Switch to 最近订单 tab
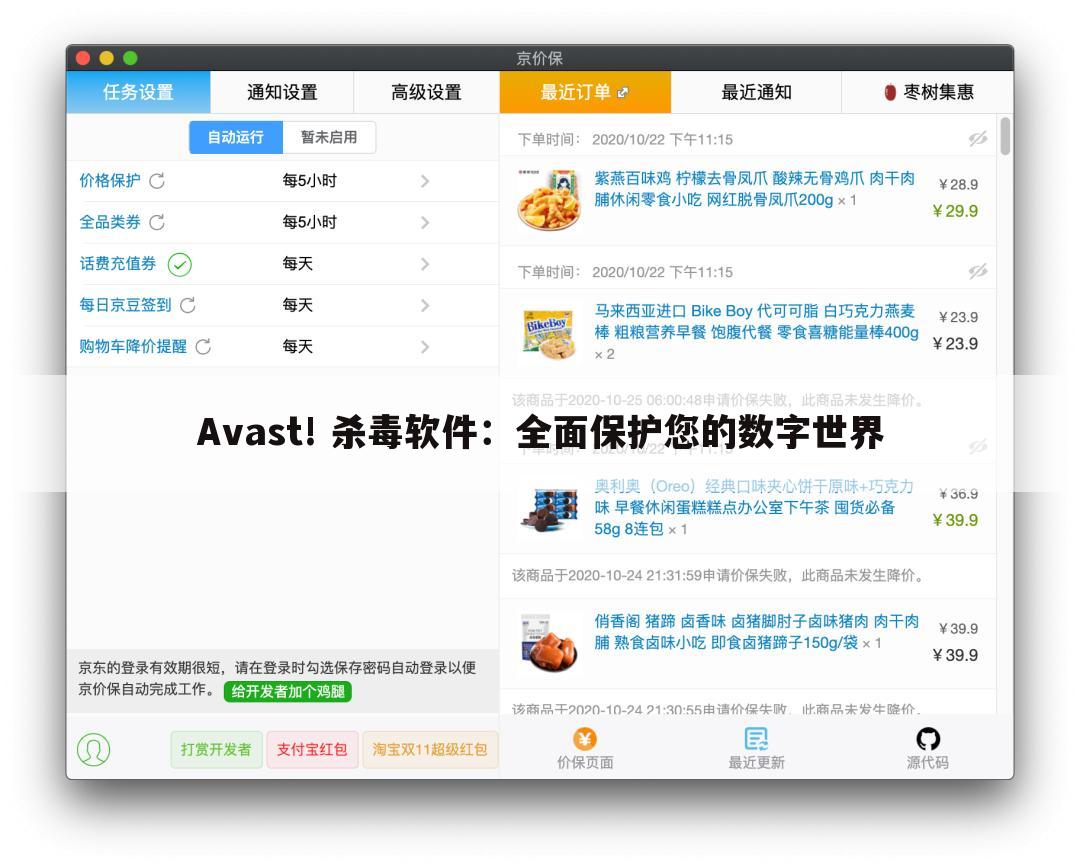 coord(585,92)
